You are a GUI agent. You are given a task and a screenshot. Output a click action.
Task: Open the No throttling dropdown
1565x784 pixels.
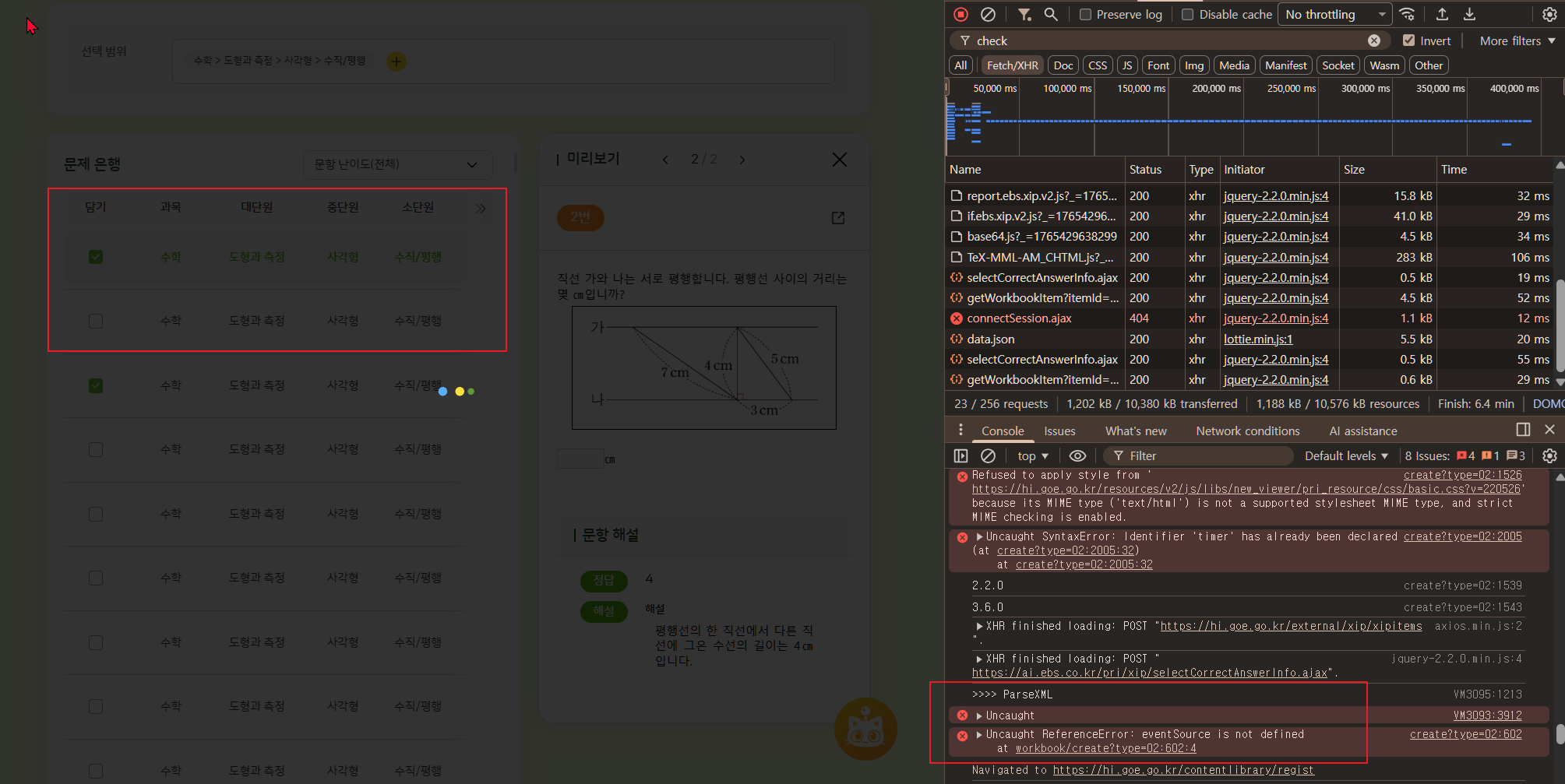1335,15
